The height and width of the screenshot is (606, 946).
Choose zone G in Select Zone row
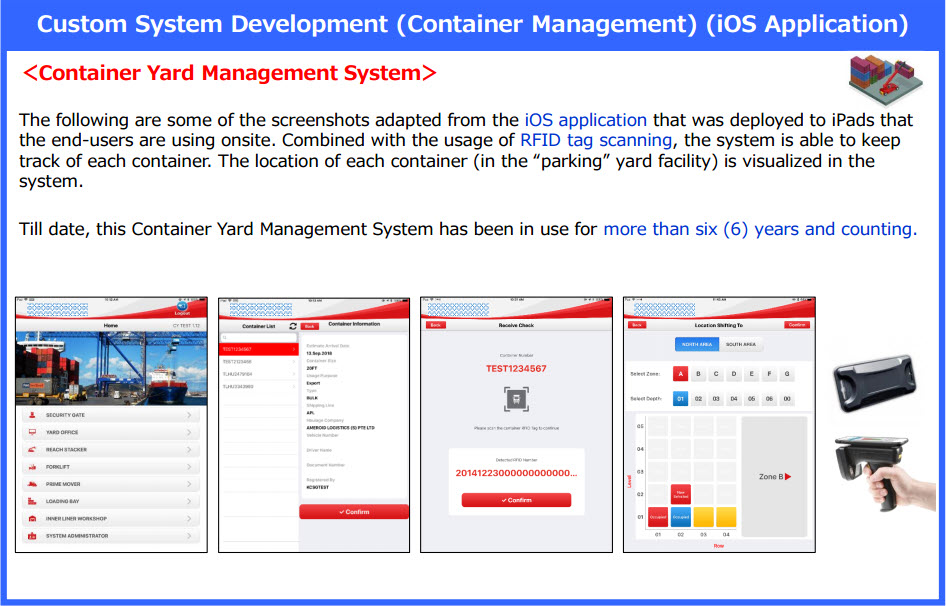[788, 374]
